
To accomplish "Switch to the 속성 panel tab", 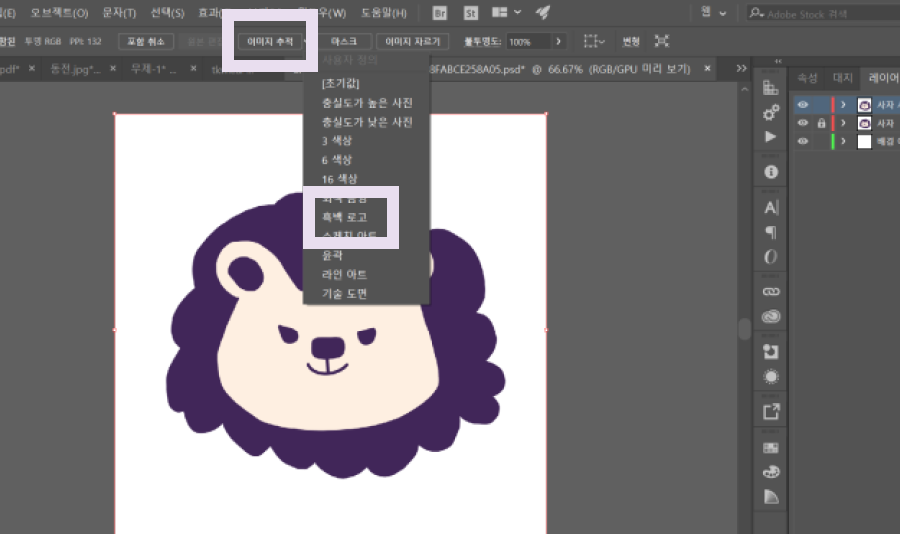I will (806, 77).
